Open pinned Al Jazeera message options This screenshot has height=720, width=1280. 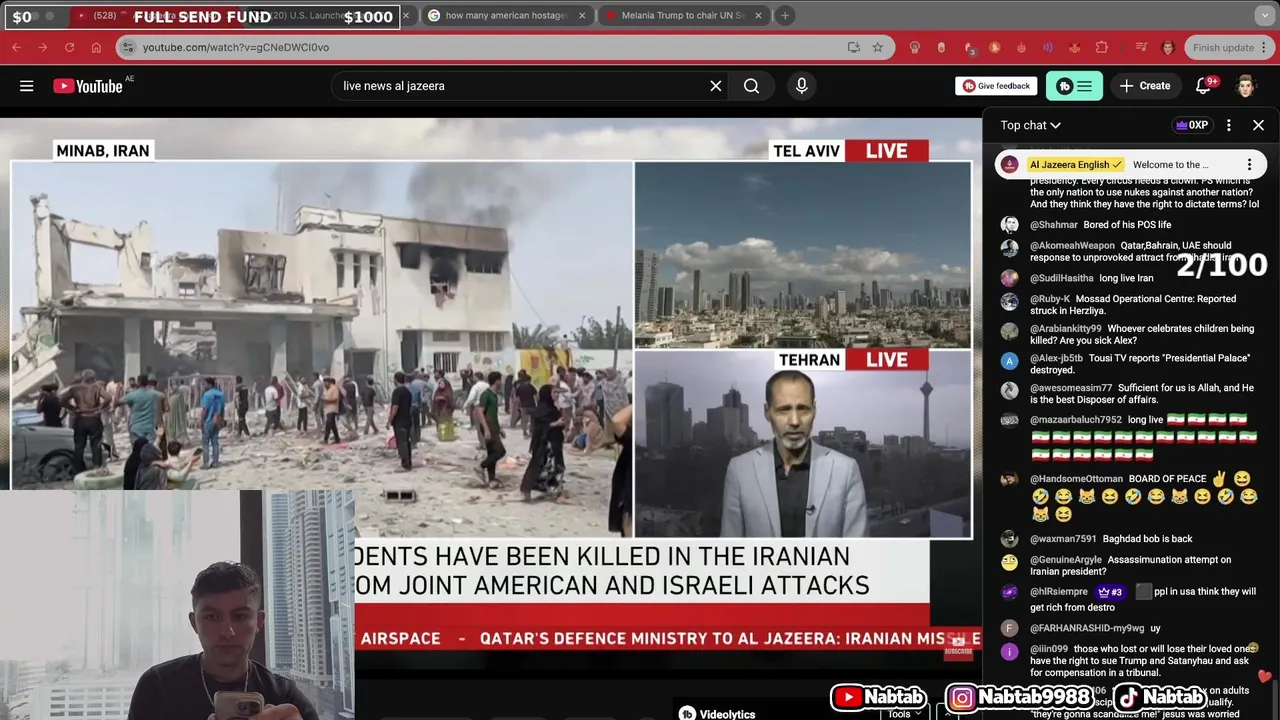1249,164
